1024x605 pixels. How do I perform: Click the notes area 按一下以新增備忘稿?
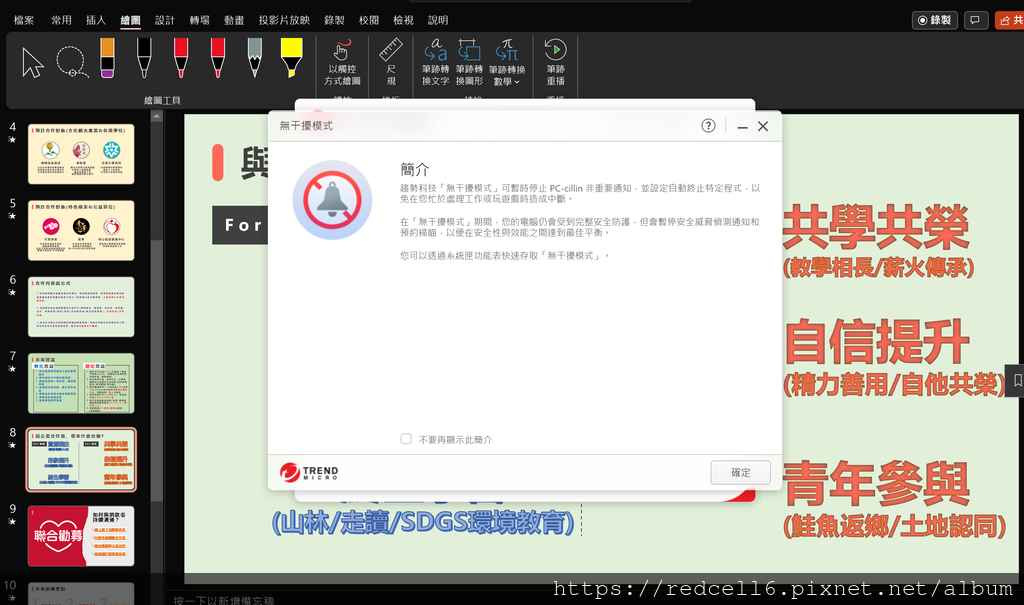click(x=224, y=600)
